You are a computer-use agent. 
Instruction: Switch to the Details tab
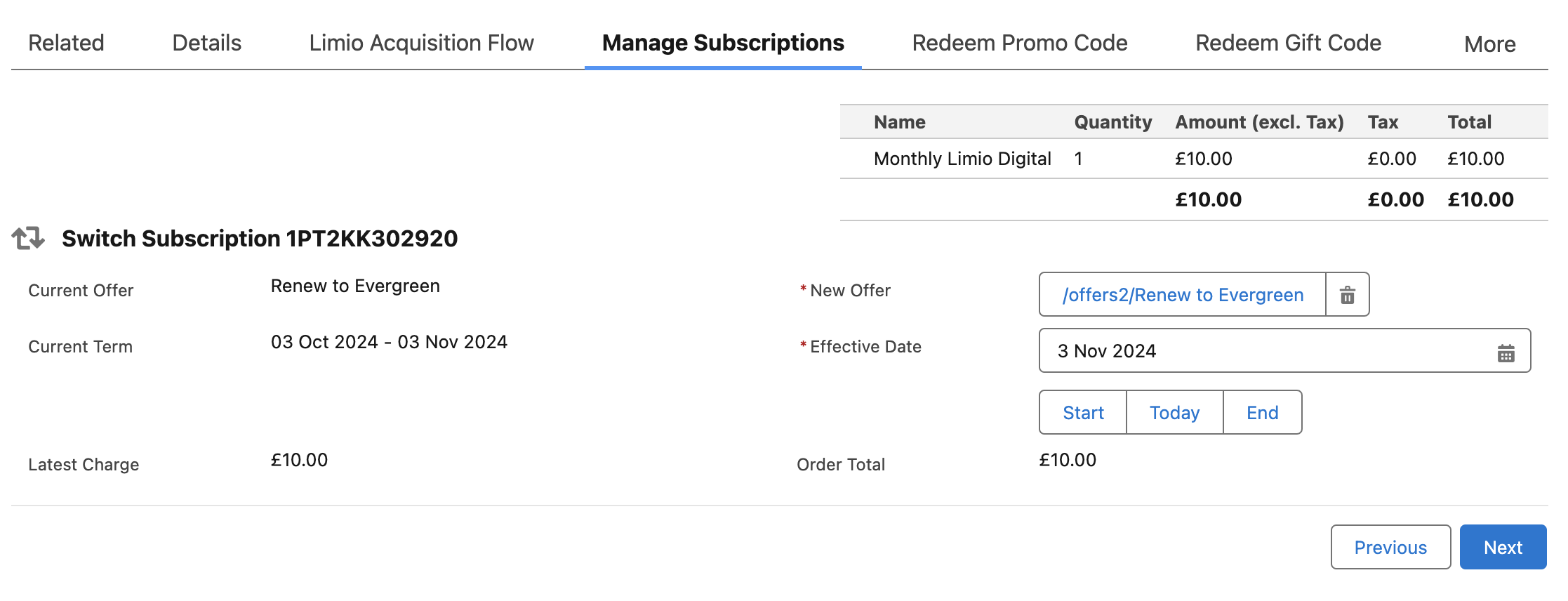[x=206, y=43]
